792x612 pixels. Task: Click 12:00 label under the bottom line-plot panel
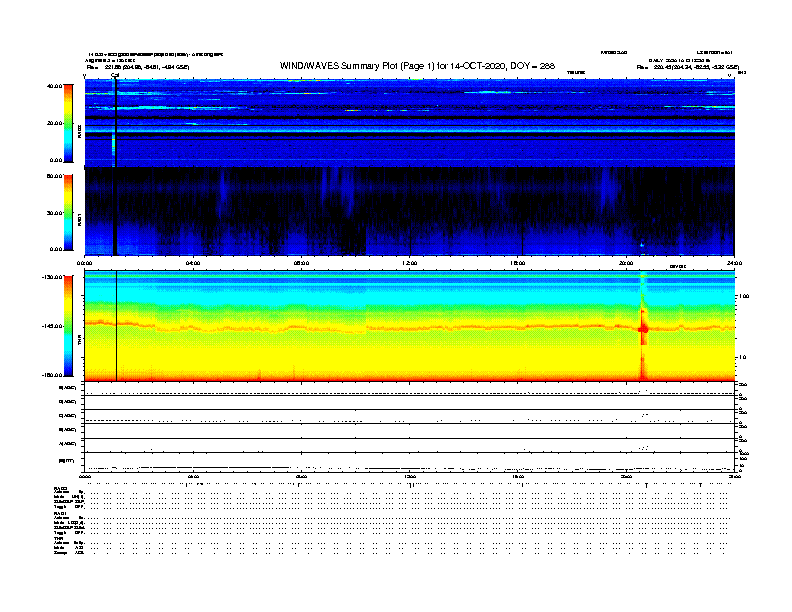tap(410, 477)
